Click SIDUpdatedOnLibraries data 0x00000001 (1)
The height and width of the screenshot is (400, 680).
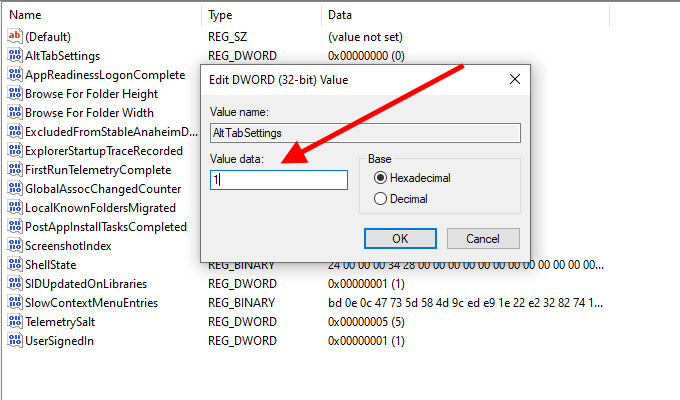(x=366, y=284)
